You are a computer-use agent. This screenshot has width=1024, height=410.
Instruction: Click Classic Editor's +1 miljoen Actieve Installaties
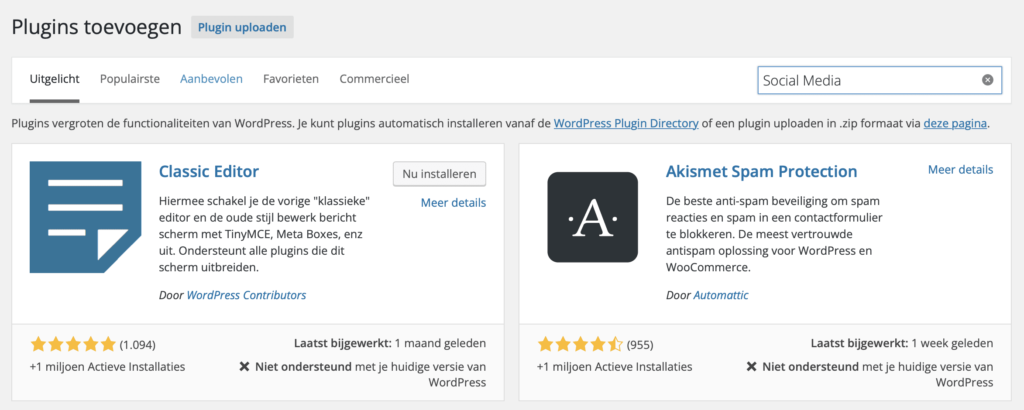(x=108, y=367)
